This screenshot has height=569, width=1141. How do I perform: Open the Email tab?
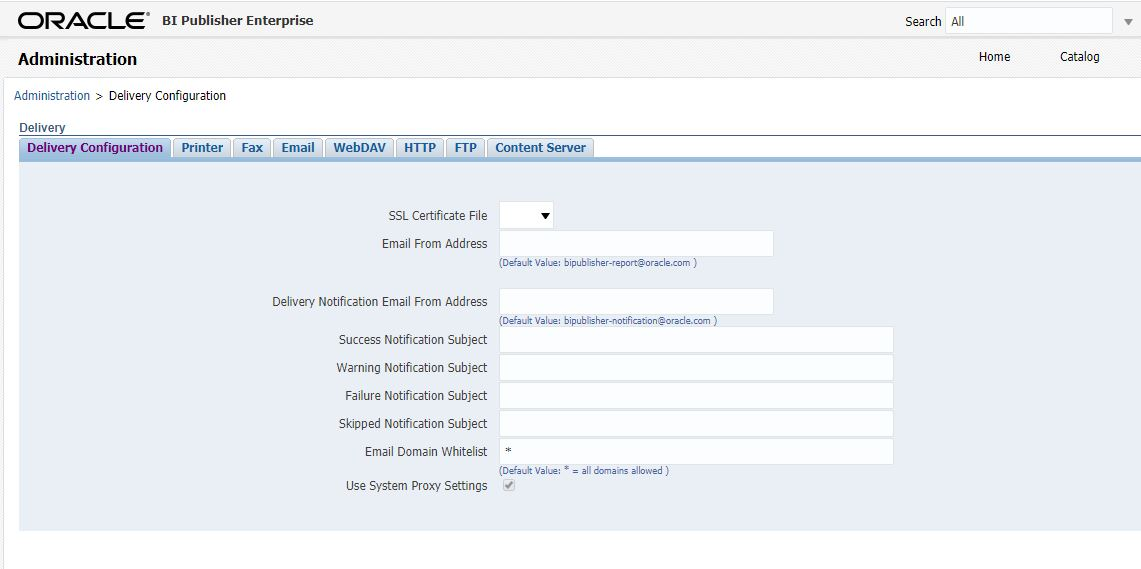click(x=298, y=148)
